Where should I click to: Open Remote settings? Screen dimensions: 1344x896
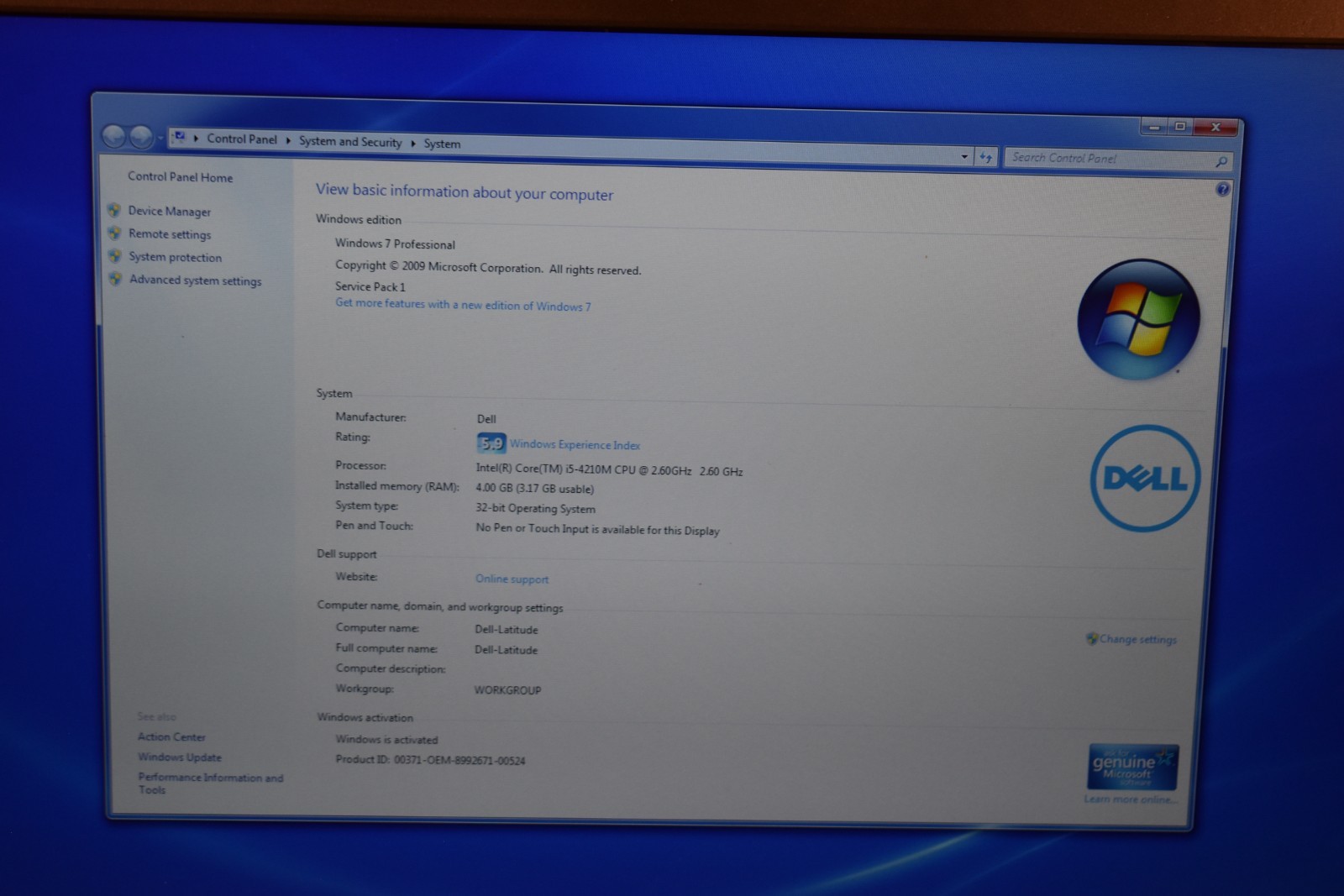click(x=170, y=234)
